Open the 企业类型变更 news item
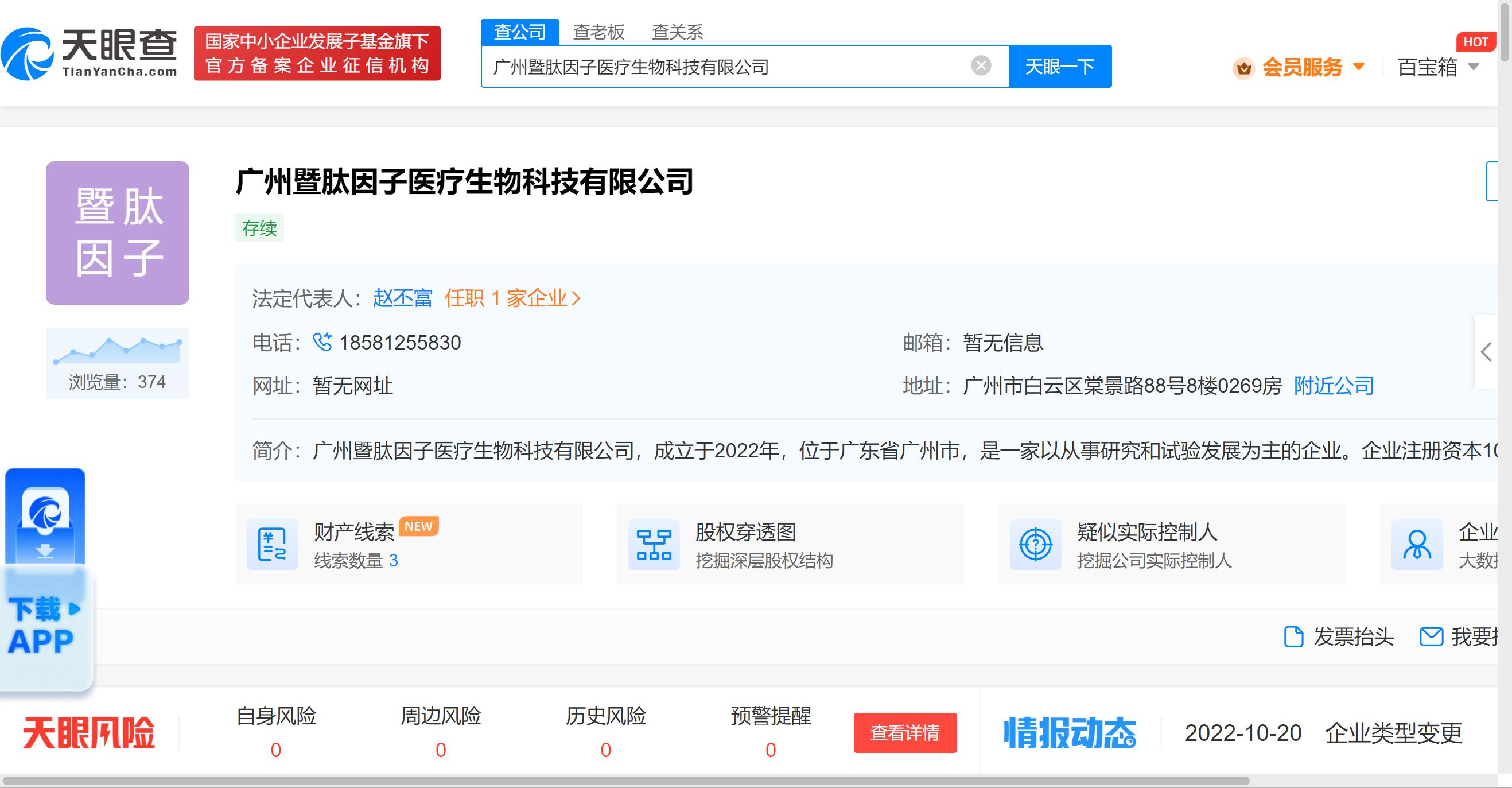Screen dimensions: 1512x788 (1393, 733)
